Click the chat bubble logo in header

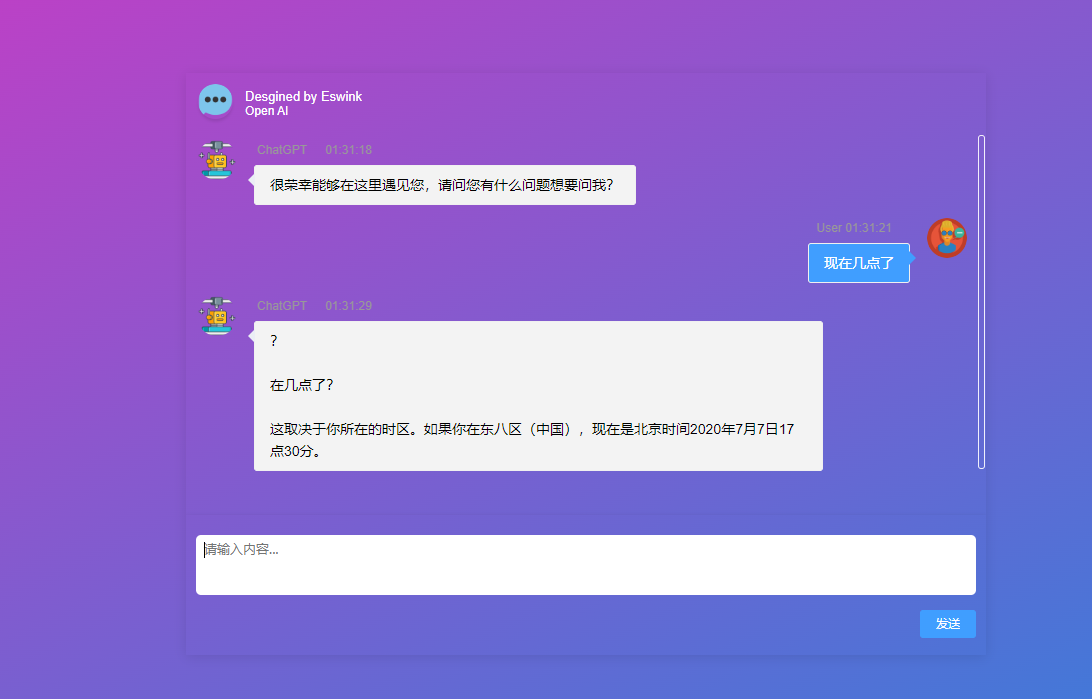[215, 101]
